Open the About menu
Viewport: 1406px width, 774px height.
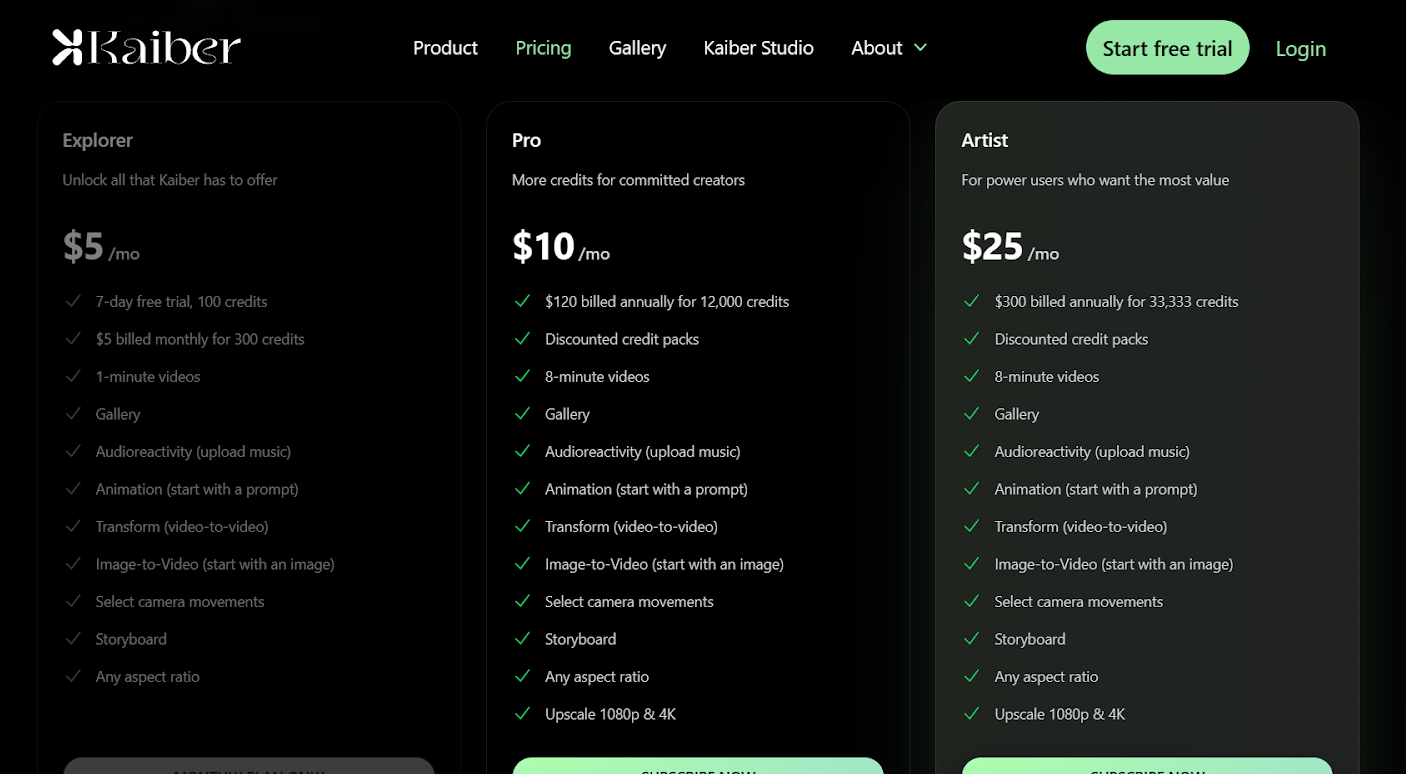click(889, 48)
